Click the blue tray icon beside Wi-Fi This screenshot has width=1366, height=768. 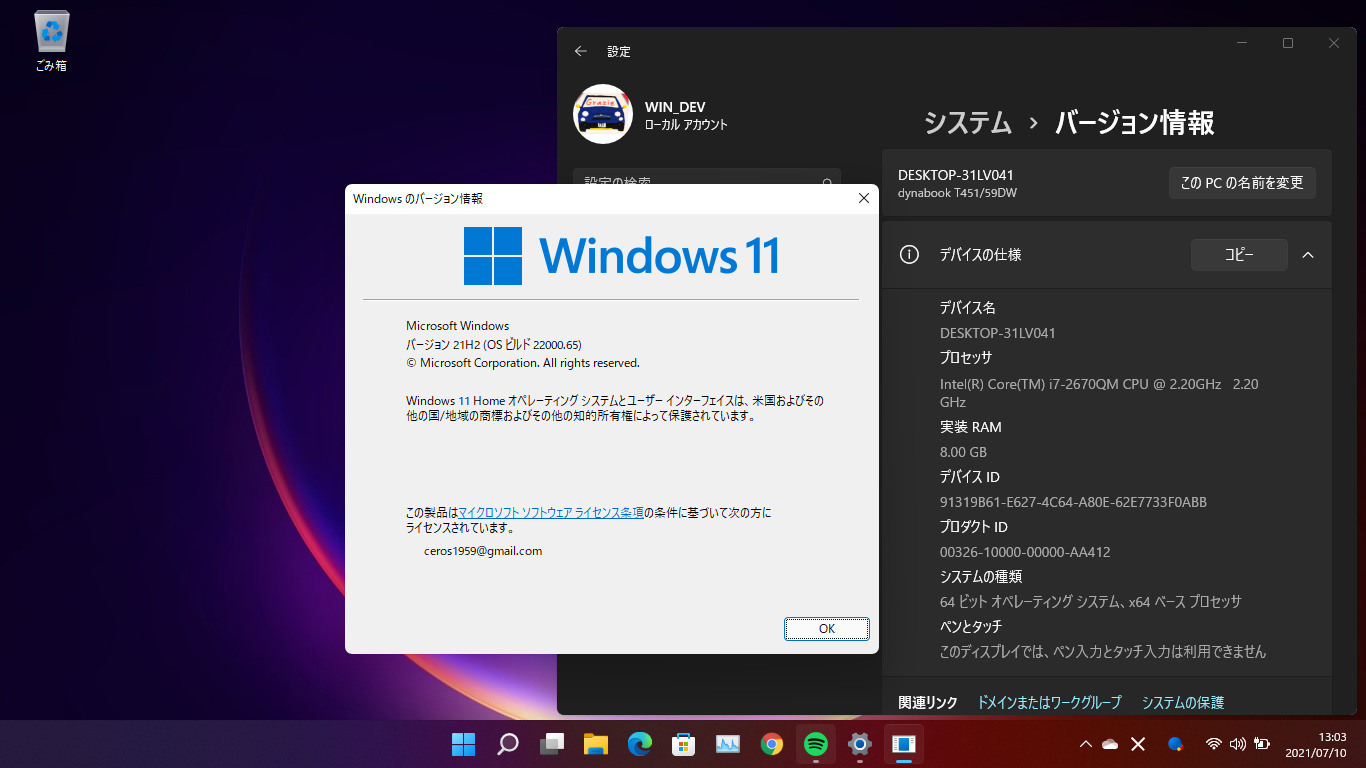click(1176, 744)
